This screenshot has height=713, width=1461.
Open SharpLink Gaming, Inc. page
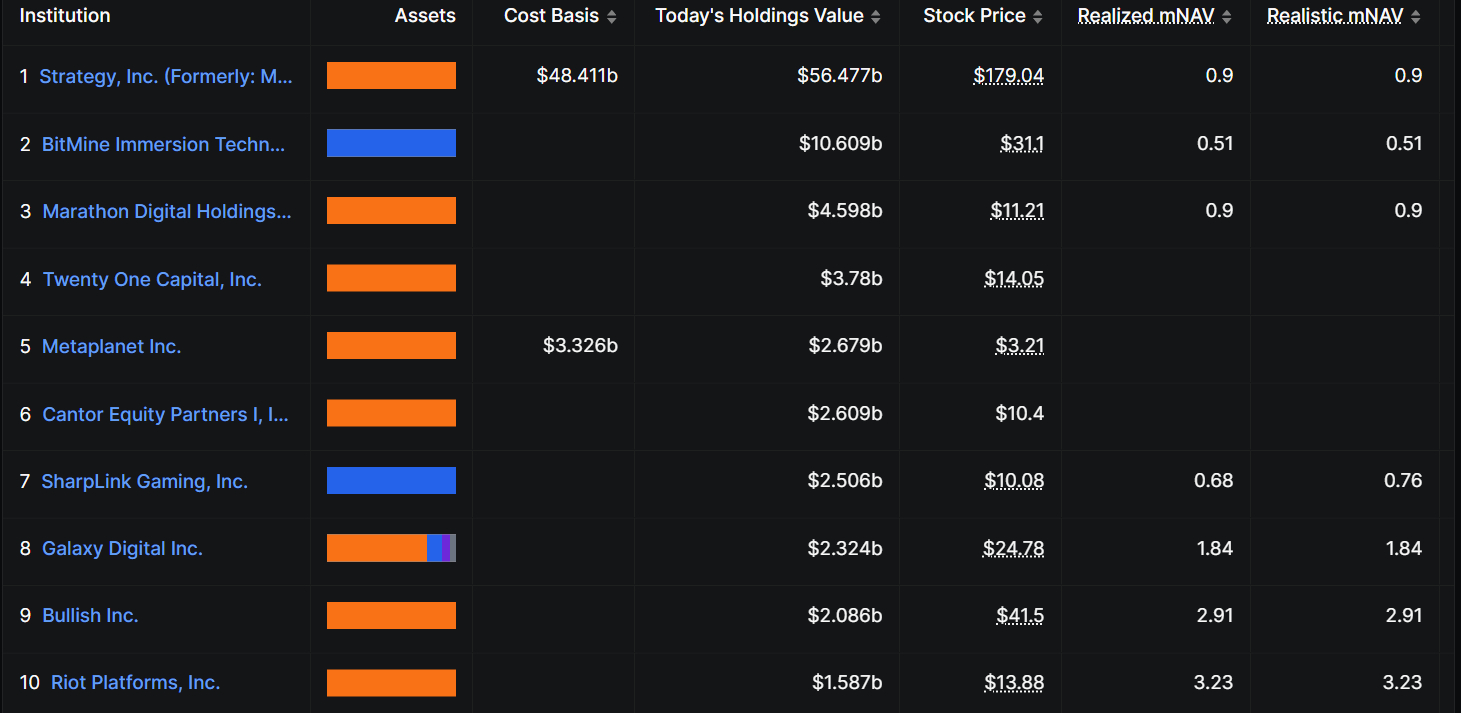(x=144, y=481)
